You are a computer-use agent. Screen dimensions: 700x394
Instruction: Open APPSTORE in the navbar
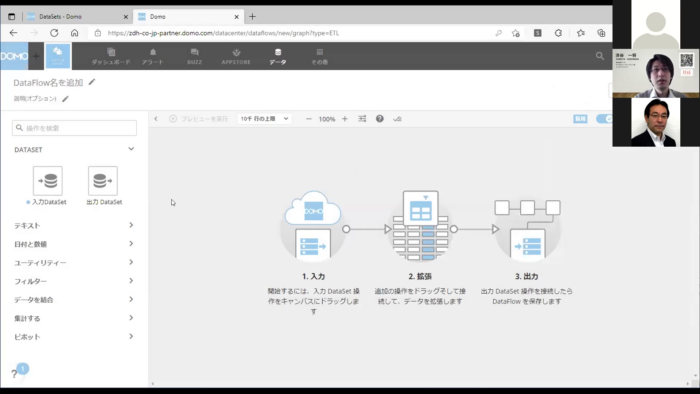click(236, 56)
